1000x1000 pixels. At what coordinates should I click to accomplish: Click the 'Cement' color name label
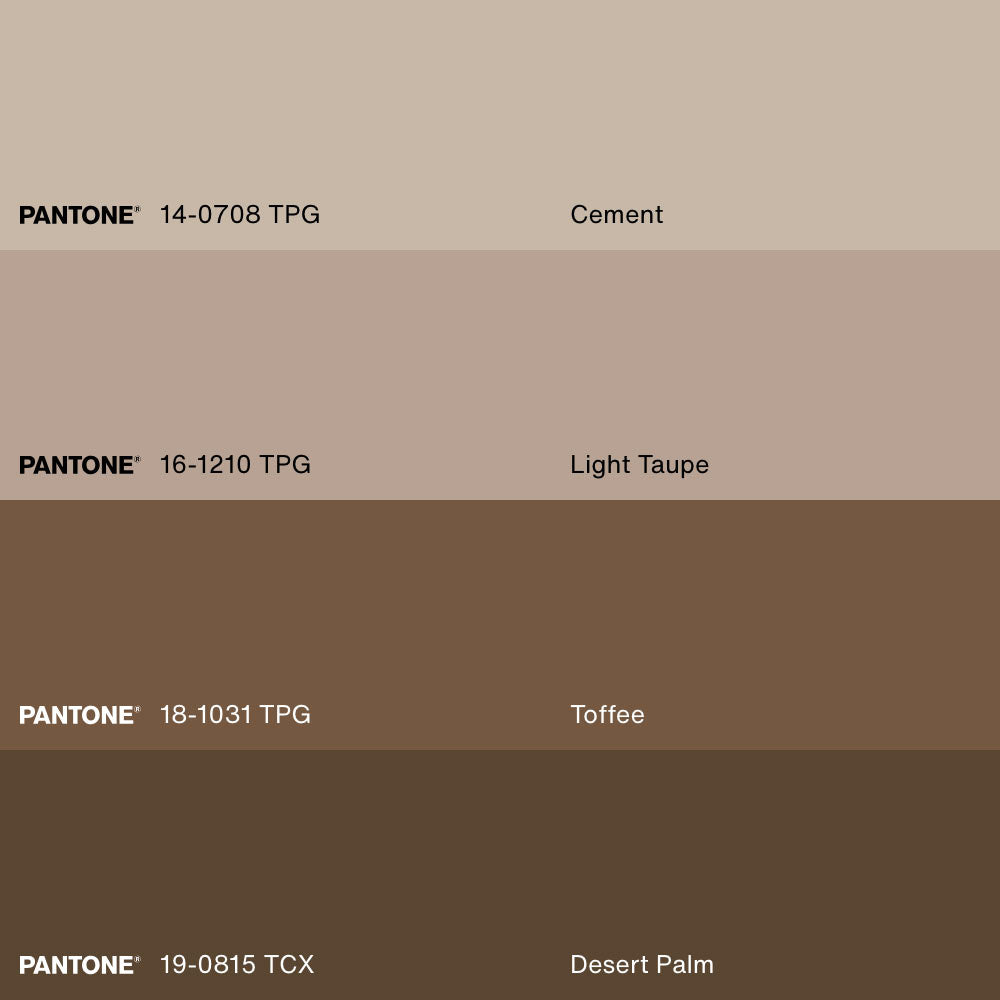[616, 215]
